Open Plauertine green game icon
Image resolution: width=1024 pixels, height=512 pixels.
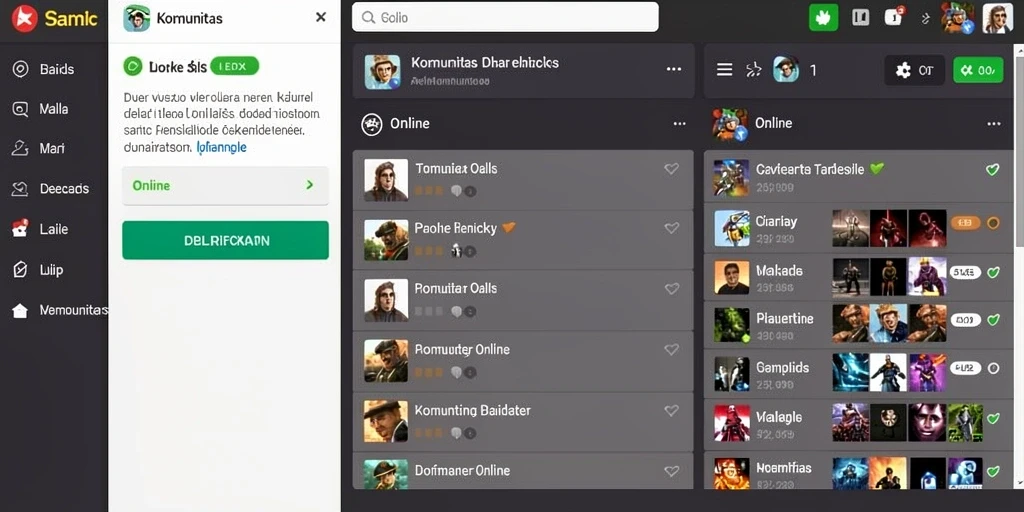pos(731,325)
